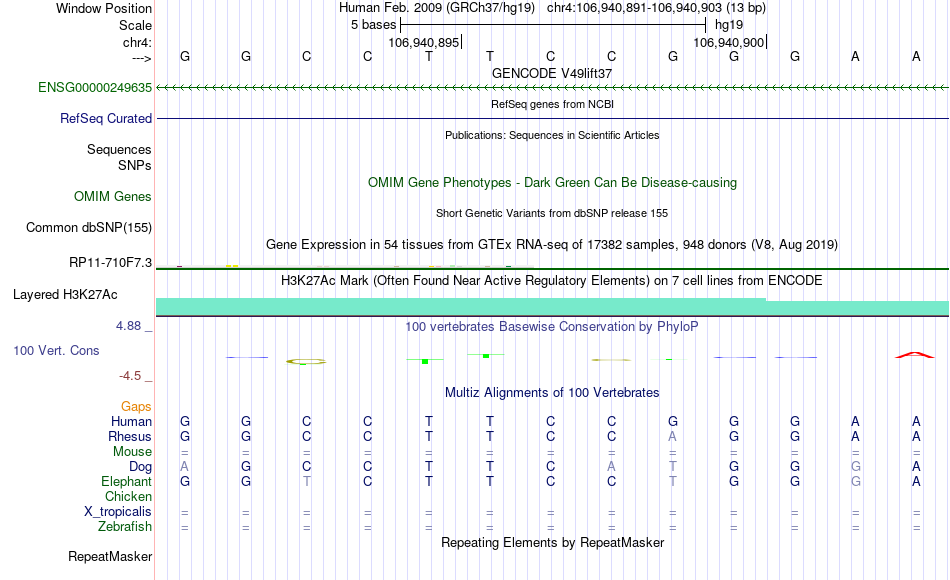
Task: Click the Layered H3K27Ac track label
Action: coord(65,295)
